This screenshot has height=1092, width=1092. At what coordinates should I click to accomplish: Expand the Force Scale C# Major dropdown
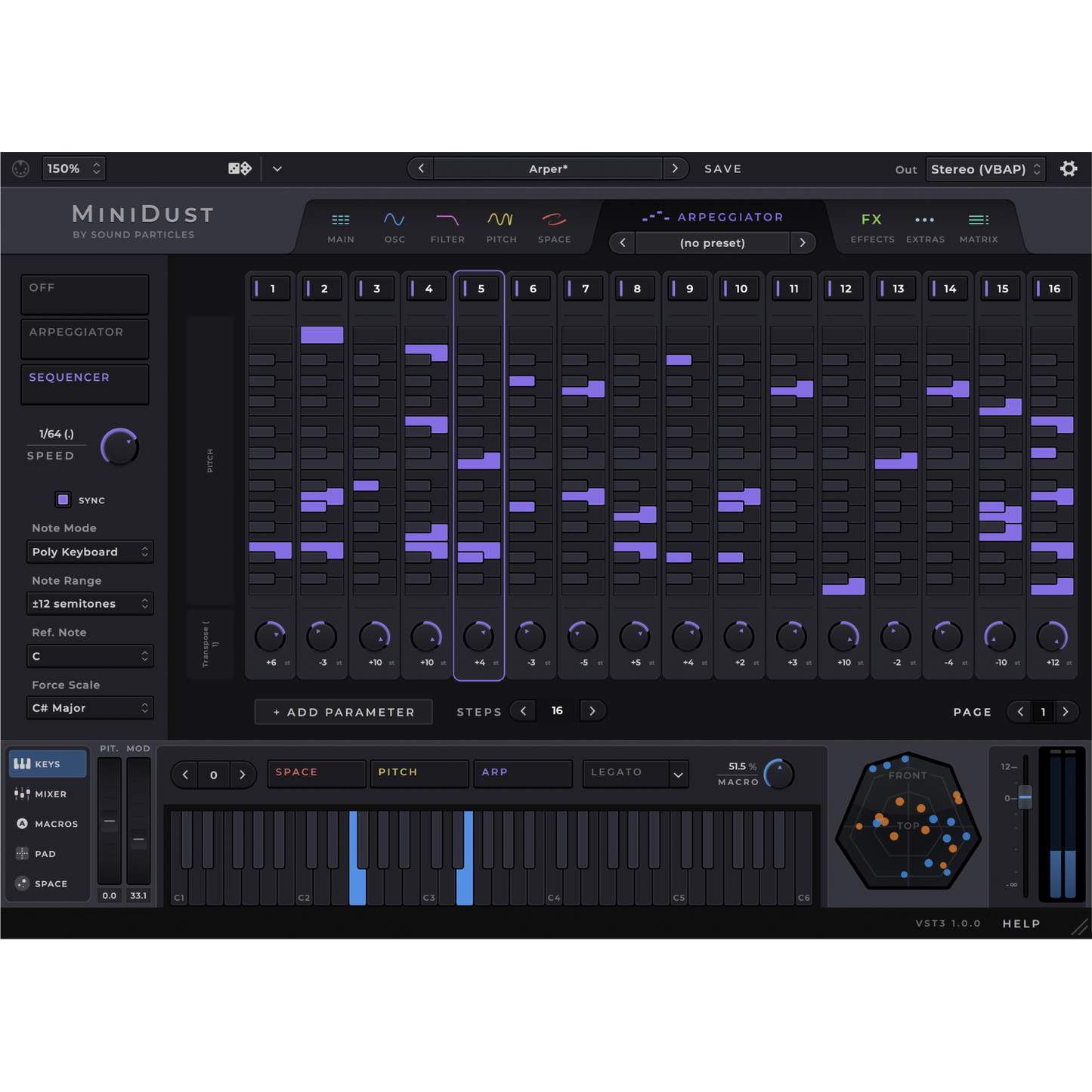tap(90, 708)
